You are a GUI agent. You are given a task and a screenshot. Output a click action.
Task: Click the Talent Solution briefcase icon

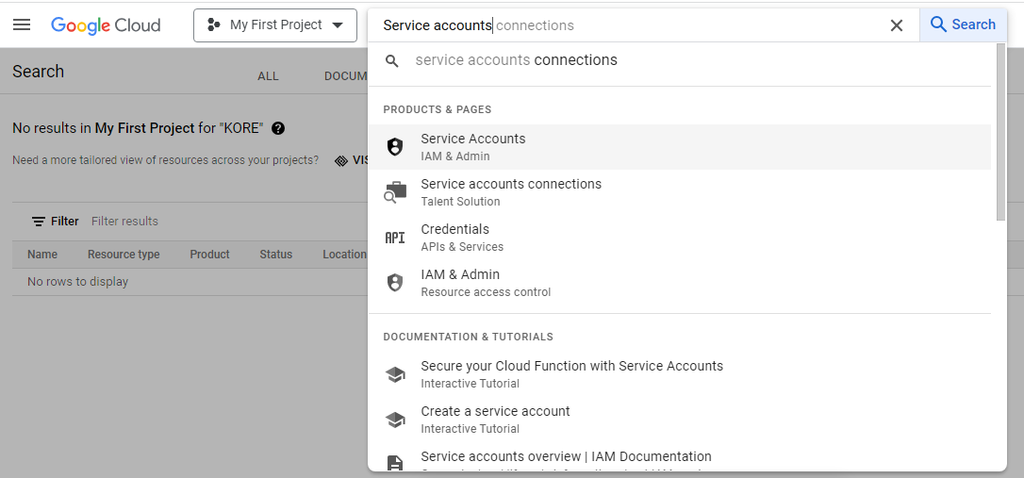[x=395, y=192]
